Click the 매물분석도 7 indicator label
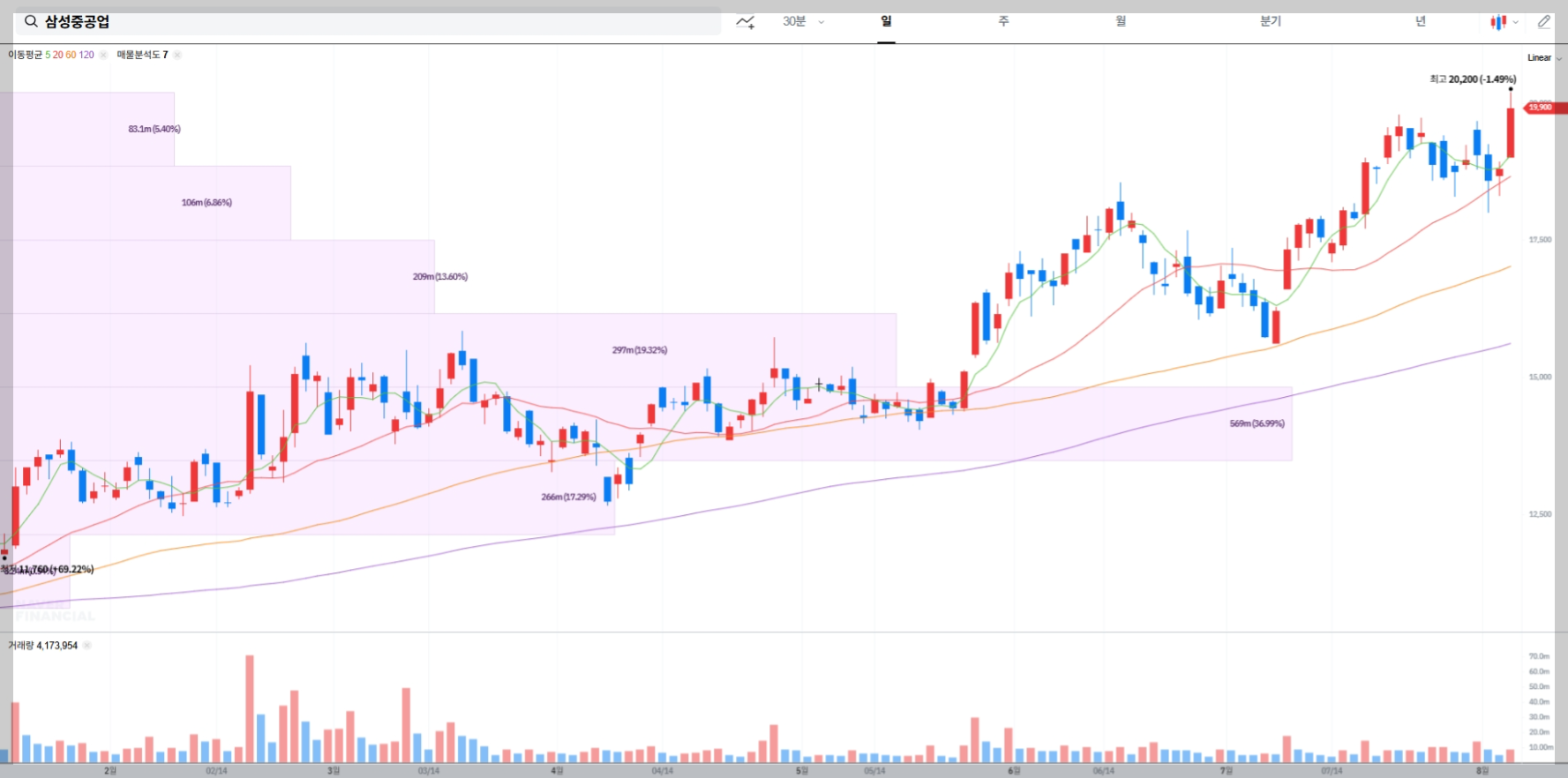The image size is (1568, 778). (142, 55)
